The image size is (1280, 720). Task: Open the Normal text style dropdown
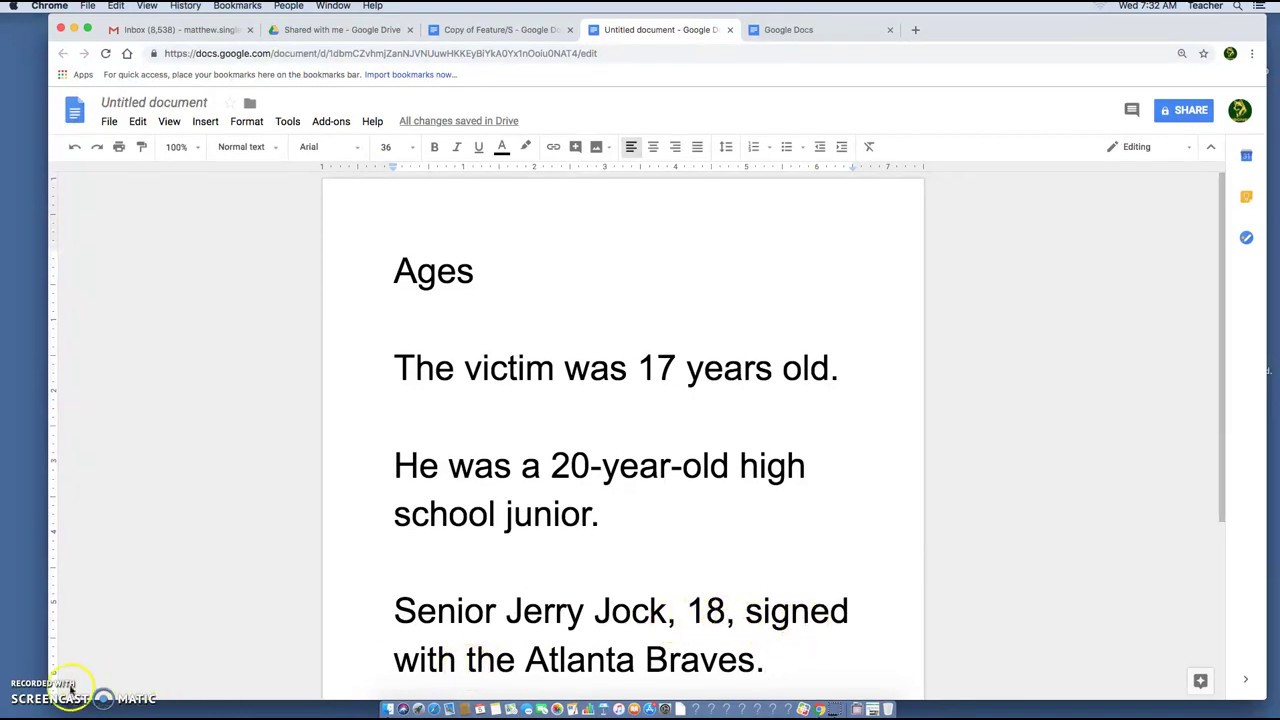247,147
